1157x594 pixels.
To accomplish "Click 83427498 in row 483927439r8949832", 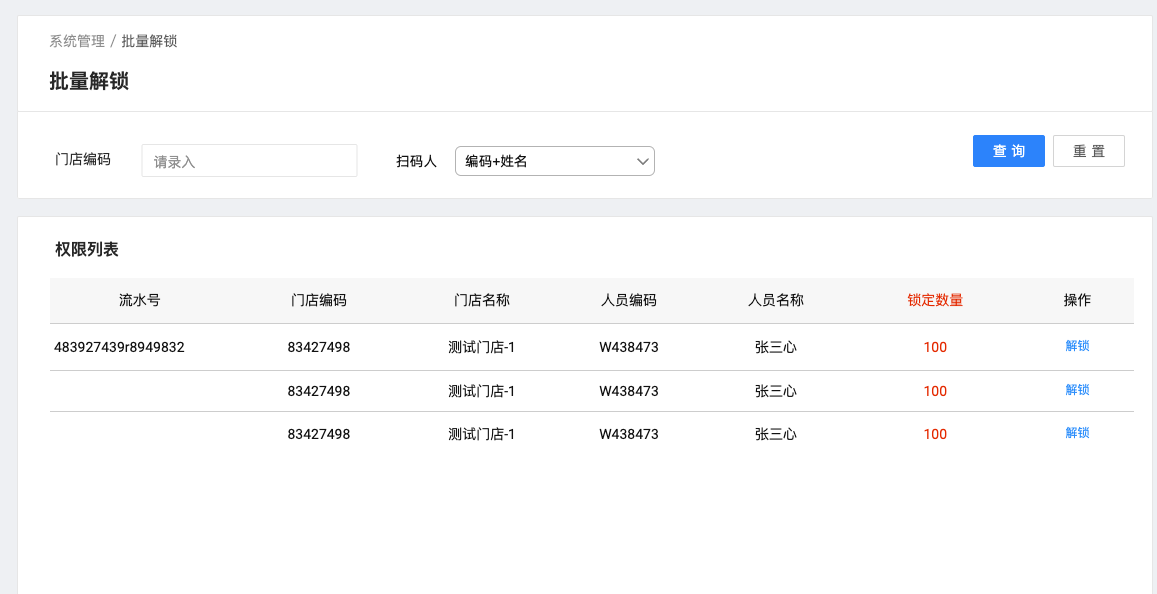I will 319,348.
